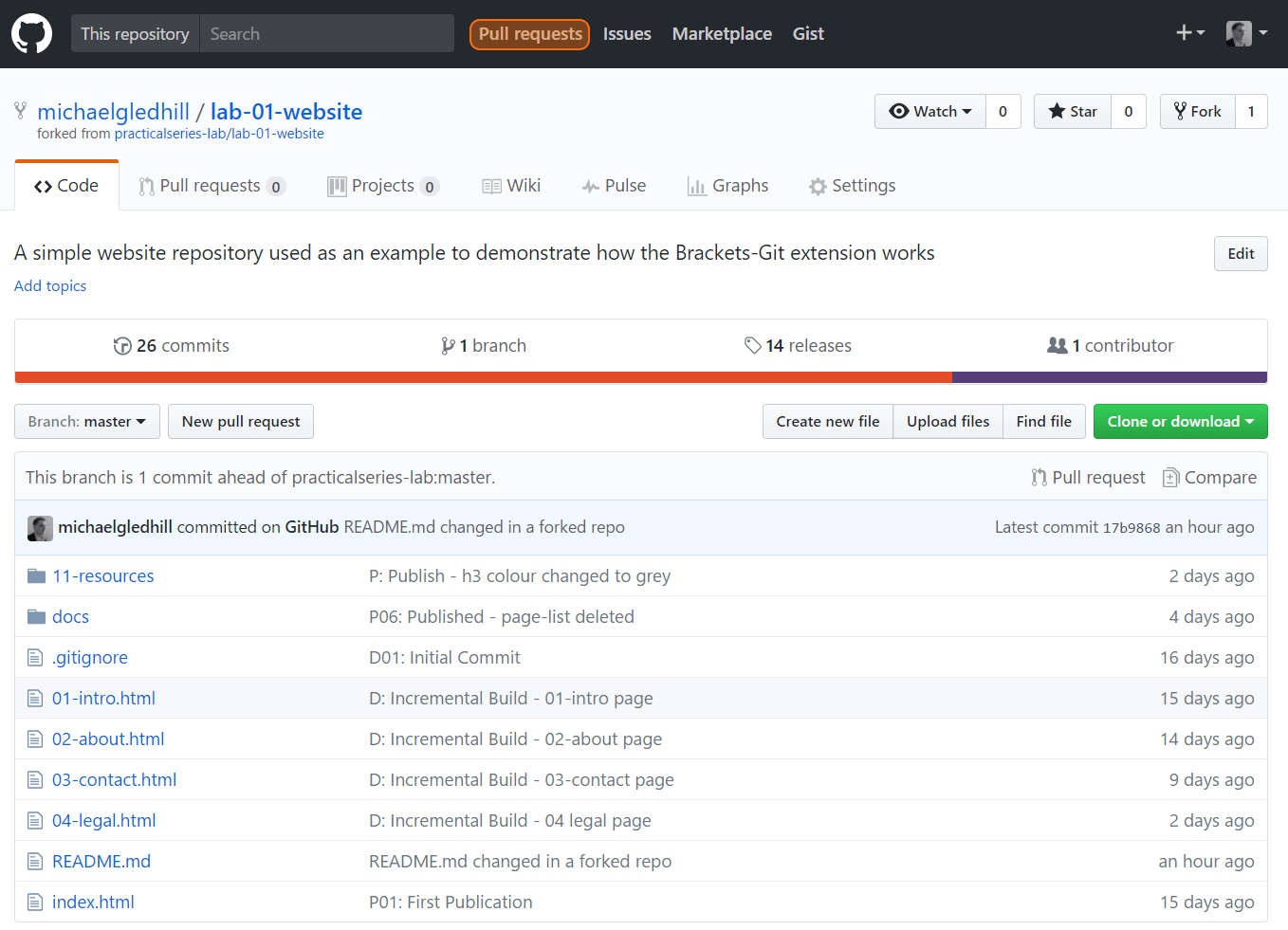Screen dimensions: 1288x930
Task: Open the plus create-new dropdown
Action: pyautogui.click(x=1190, y=33)
